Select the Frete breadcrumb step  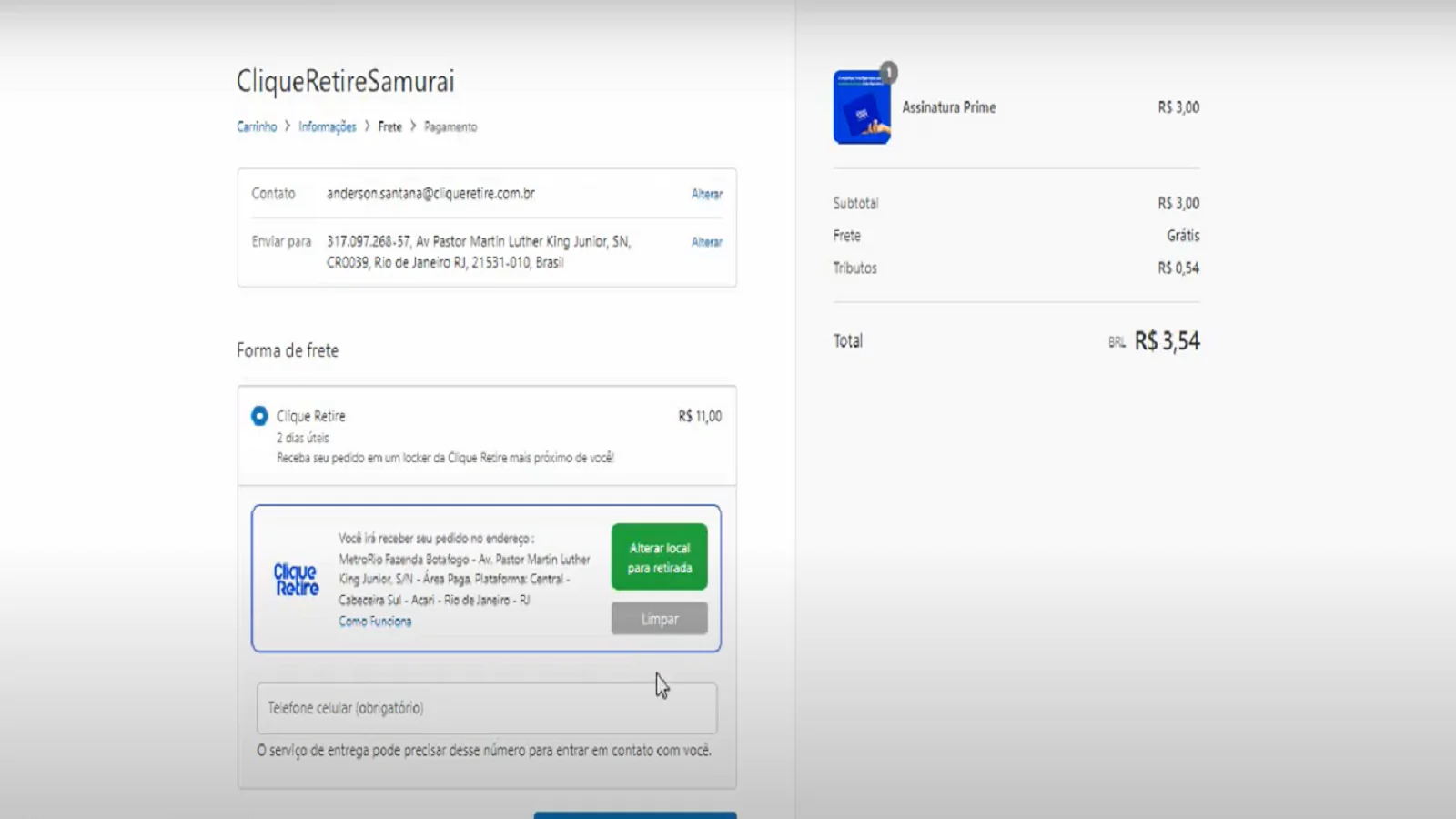click(389, 126)
